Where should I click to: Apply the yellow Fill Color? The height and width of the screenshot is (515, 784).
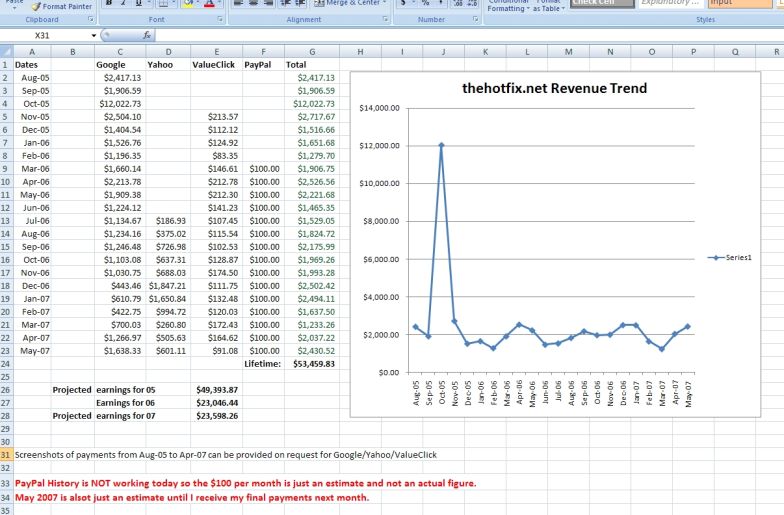(x=188, y=4)
